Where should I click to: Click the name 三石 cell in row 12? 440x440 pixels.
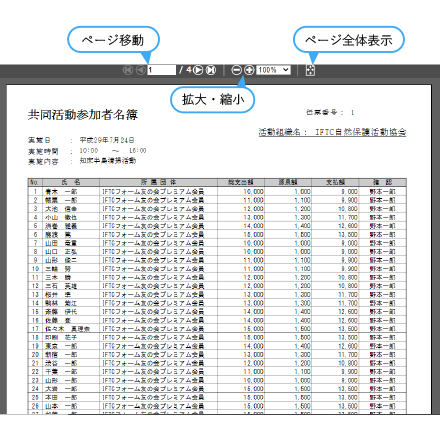click(x=71, y=286)
